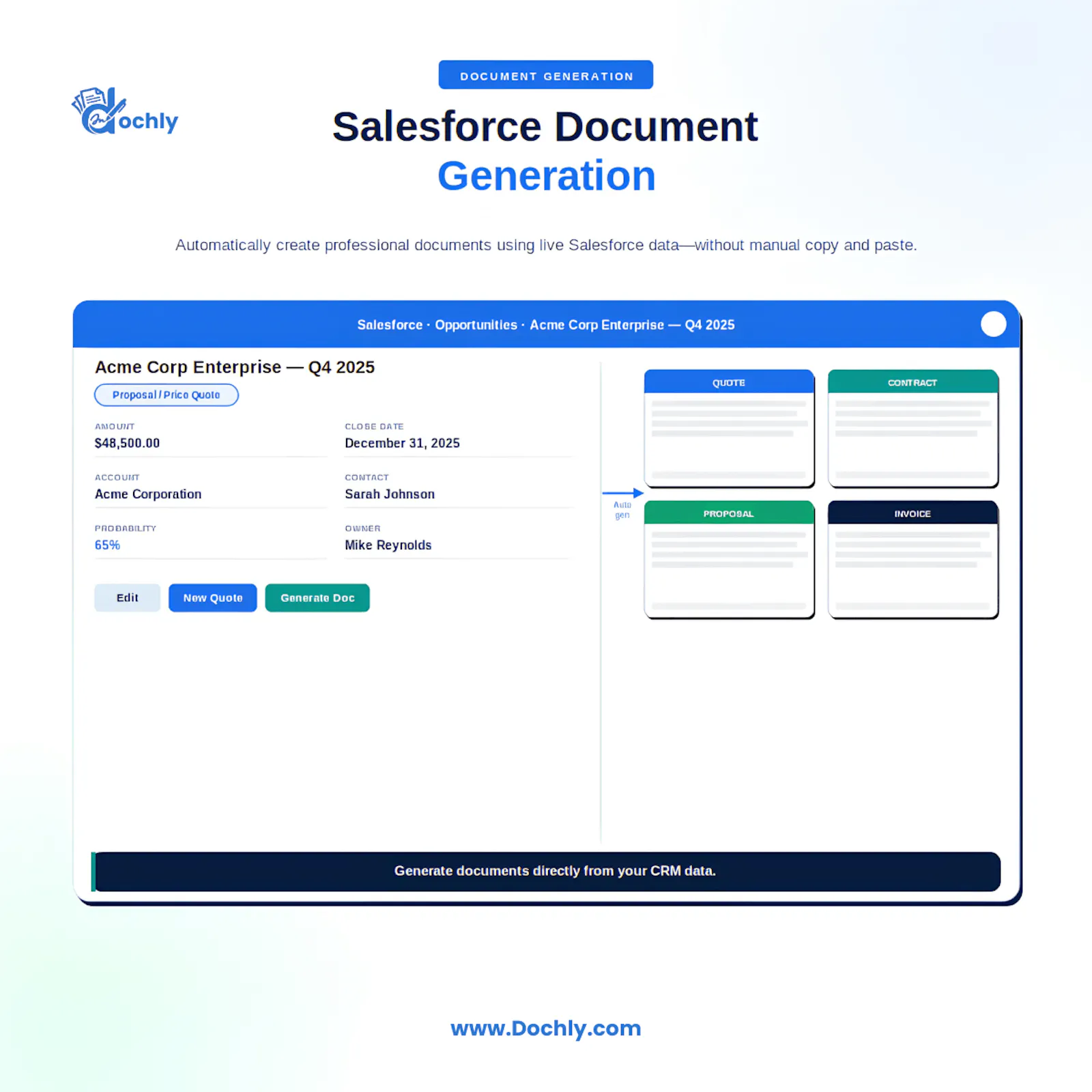
Task: Click the New Quote button
Action: [x=213, y=598]
